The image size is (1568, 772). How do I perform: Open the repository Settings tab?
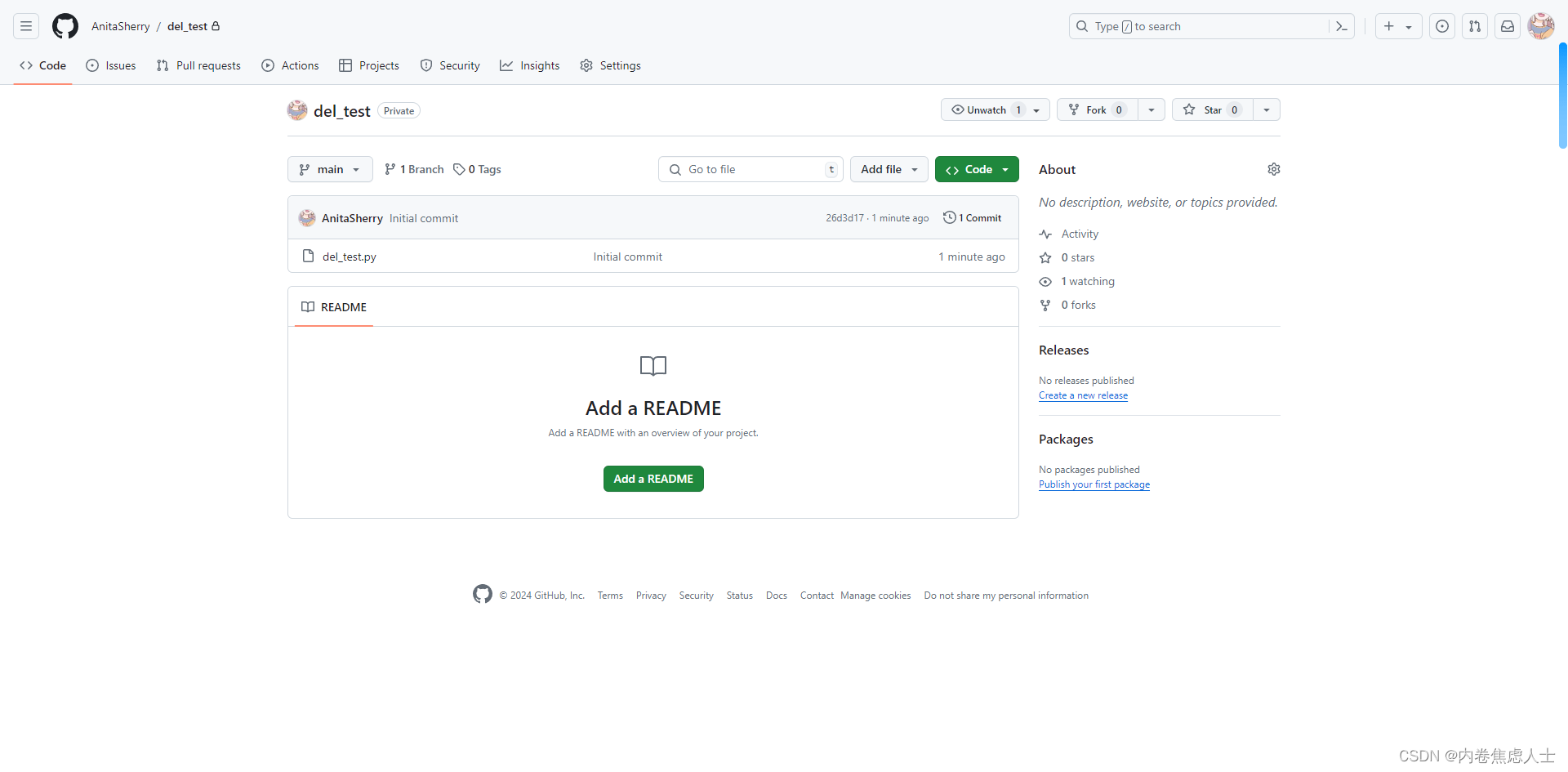point(610,65)
